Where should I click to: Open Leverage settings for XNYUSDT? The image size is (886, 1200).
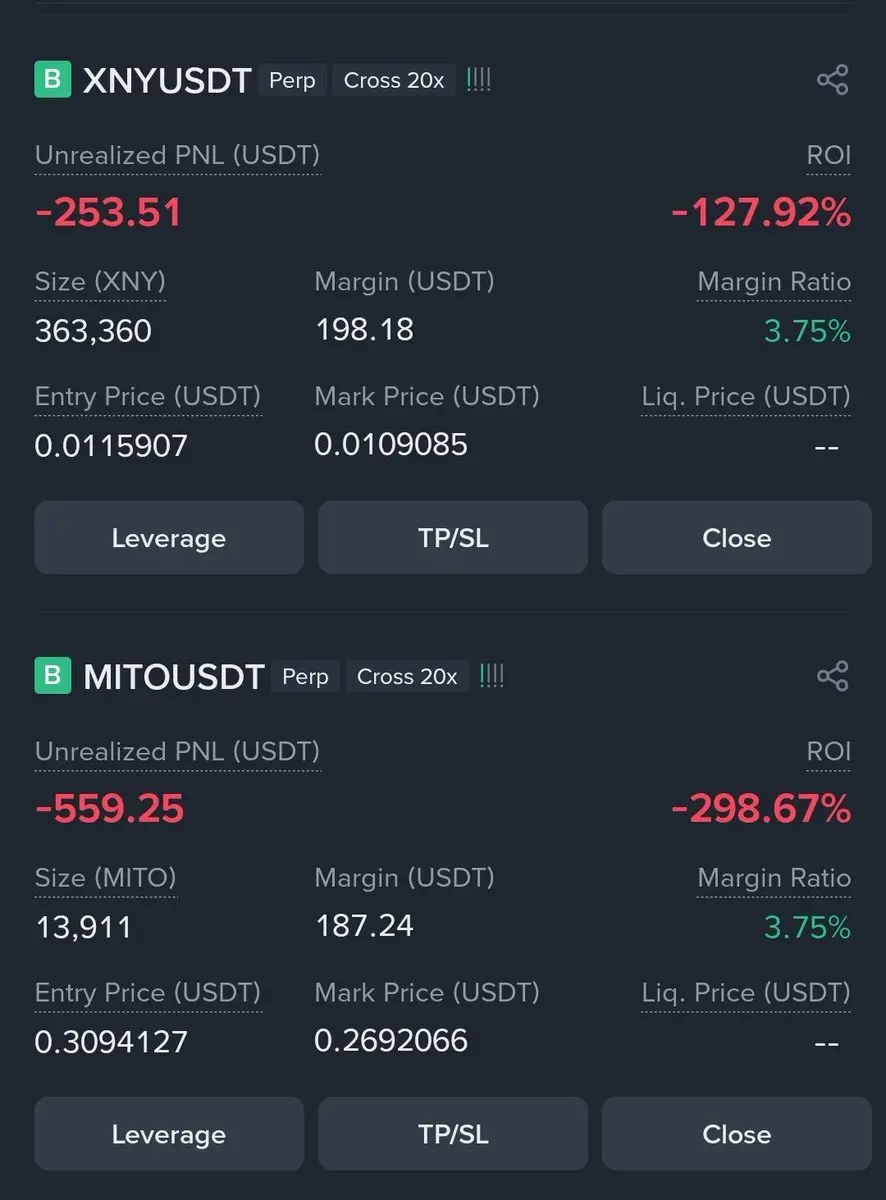pos(169,538)
